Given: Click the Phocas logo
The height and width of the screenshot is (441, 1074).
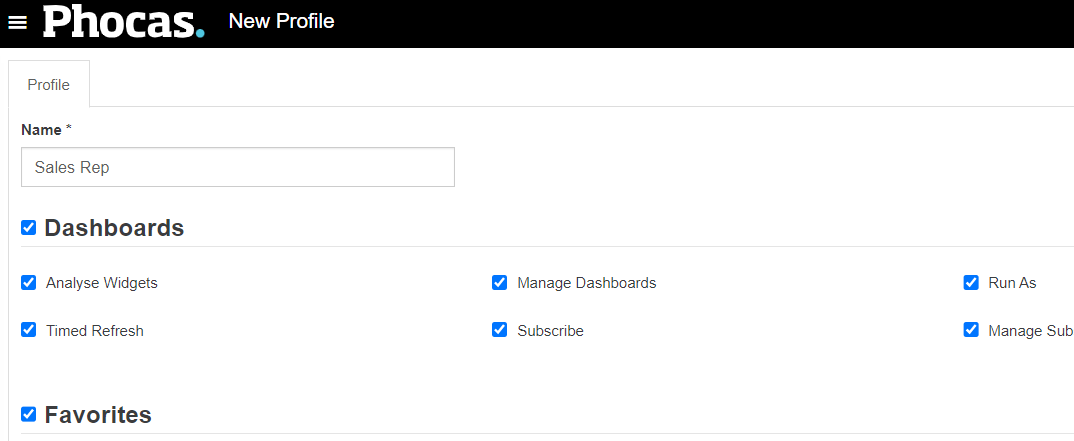Looking at the screenshot, I should click(124, 22).
